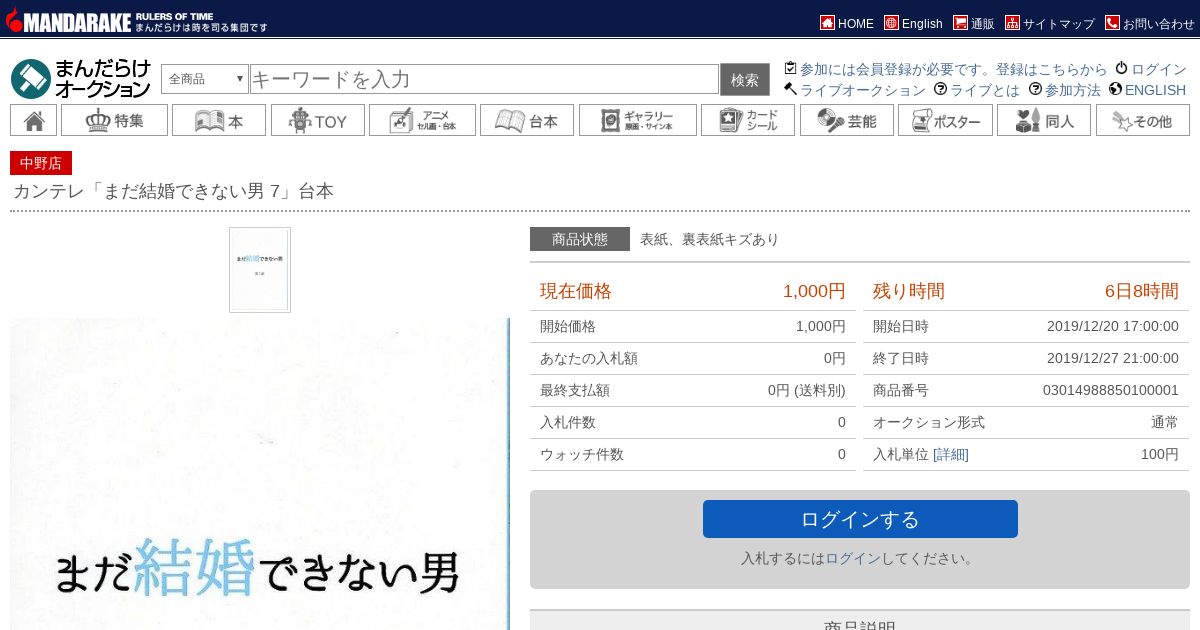Switch site language to English in top bar
Screen dimensions: 1200x630
click(913, 23)
